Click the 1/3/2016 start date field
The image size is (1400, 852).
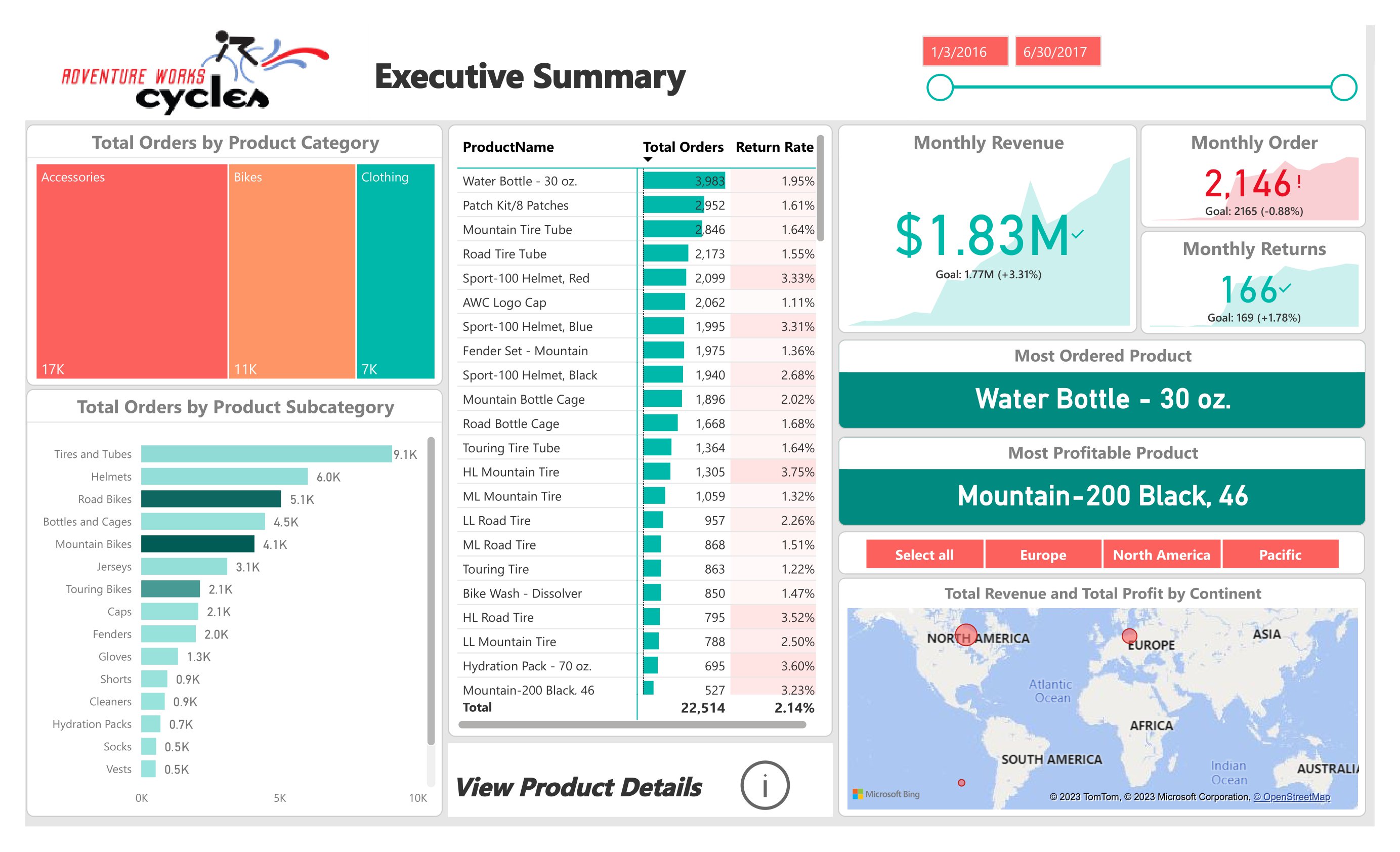(966, 52)
